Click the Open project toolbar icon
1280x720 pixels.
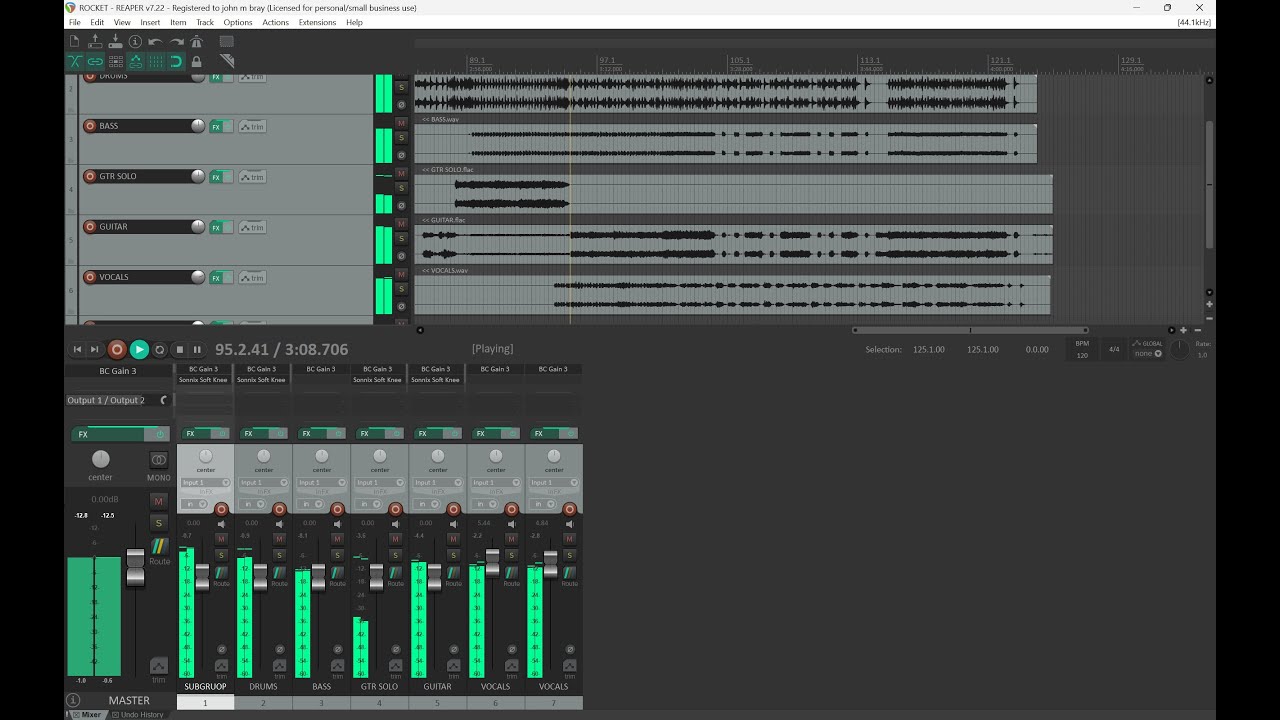(95, 41)
